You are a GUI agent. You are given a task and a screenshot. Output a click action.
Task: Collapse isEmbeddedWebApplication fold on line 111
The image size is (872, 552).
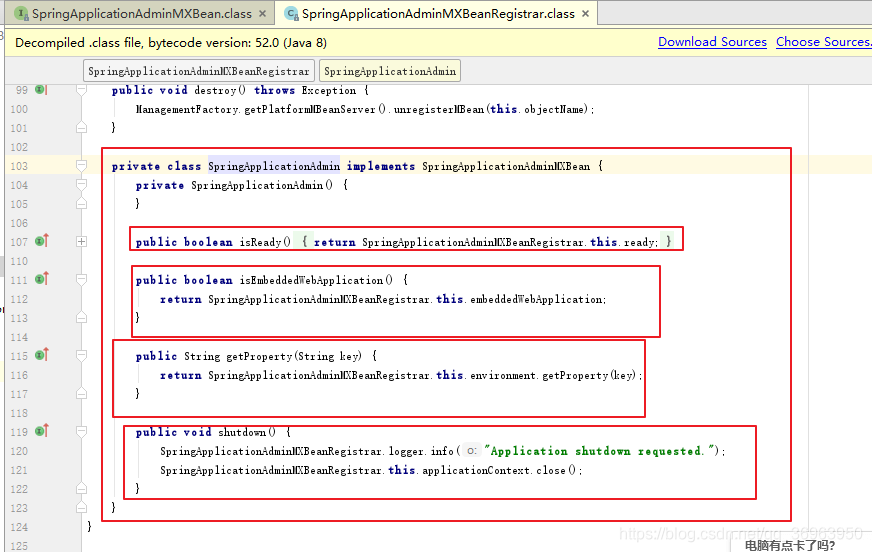[81, 279]
